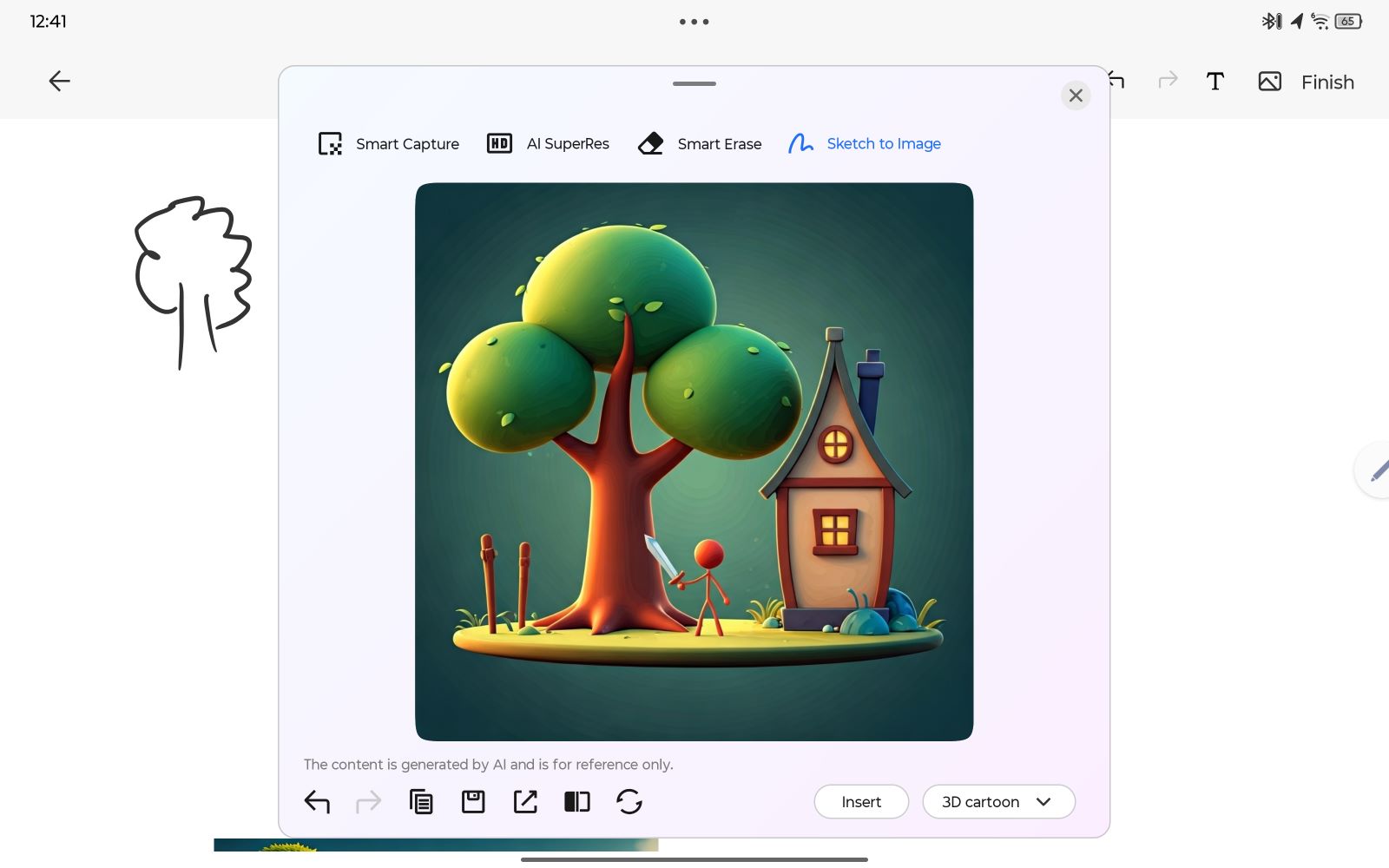The width and height of the screenshot is (1389, 868).
Task: Select the Smart Erase tool
Action: coord(700,144)
